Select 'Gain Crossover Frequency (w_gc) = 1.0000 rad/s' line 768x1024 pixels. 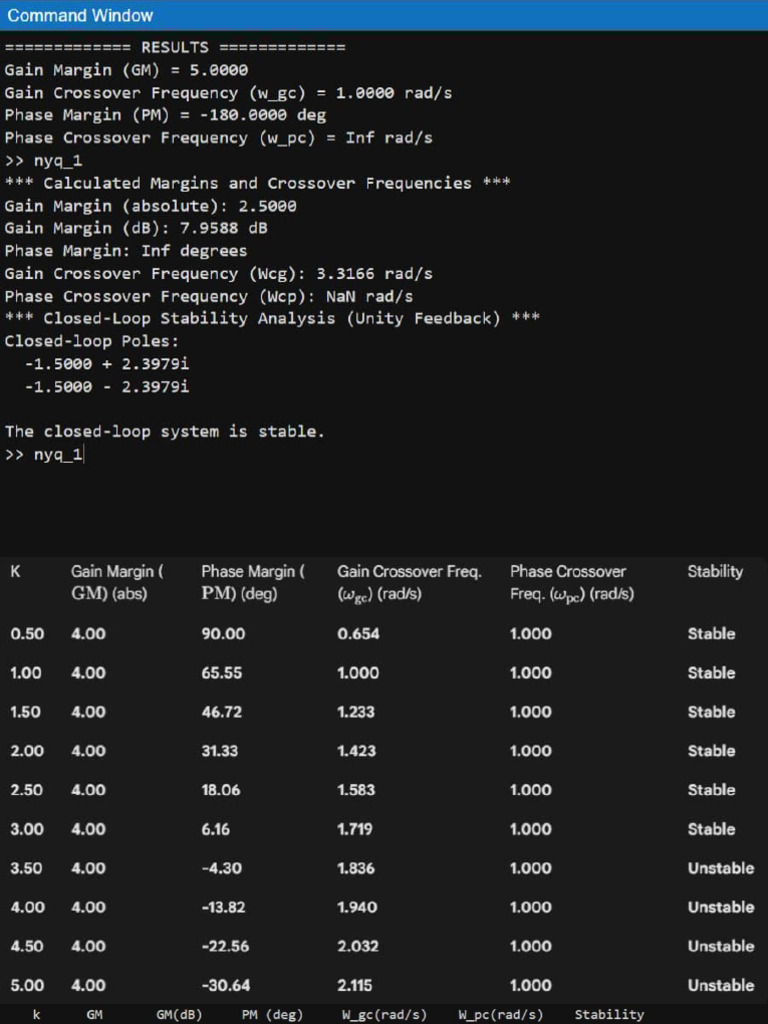coord(228,93)
